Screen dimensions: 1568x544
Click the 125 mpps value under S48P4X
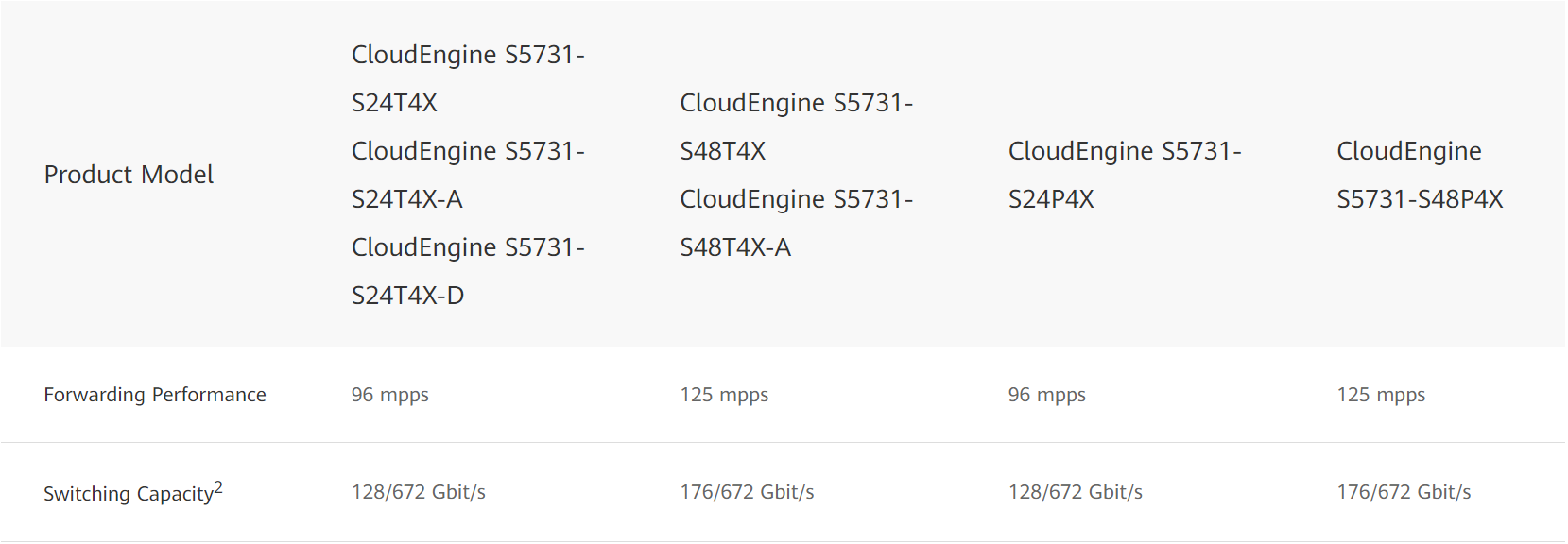[1381, 395]
